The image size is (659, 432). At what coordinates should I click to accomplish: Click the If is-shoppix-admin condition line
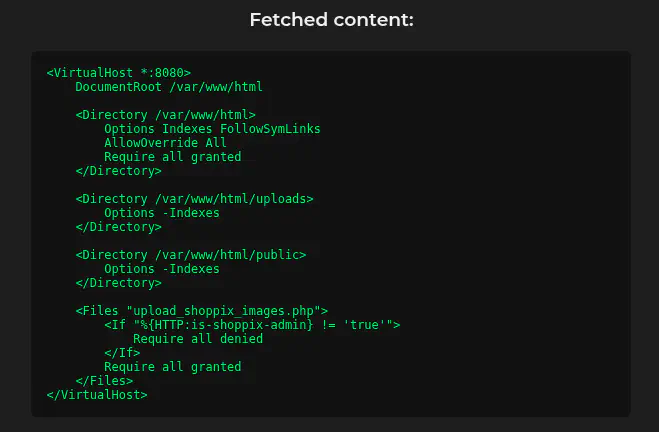pyautogui.click(x=252, y=325)
